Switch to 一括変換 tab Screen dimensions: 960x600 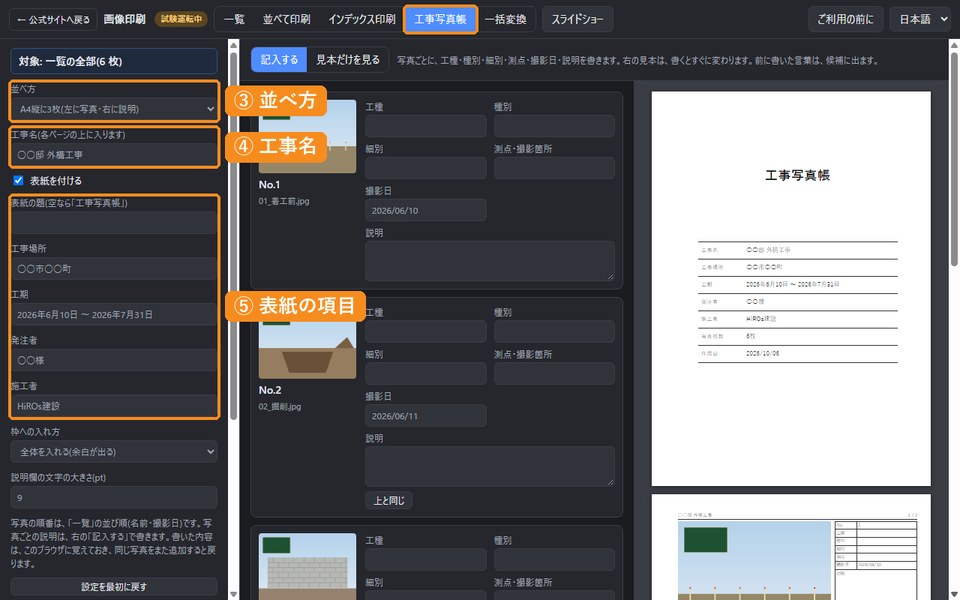click(x=506, y=20)
